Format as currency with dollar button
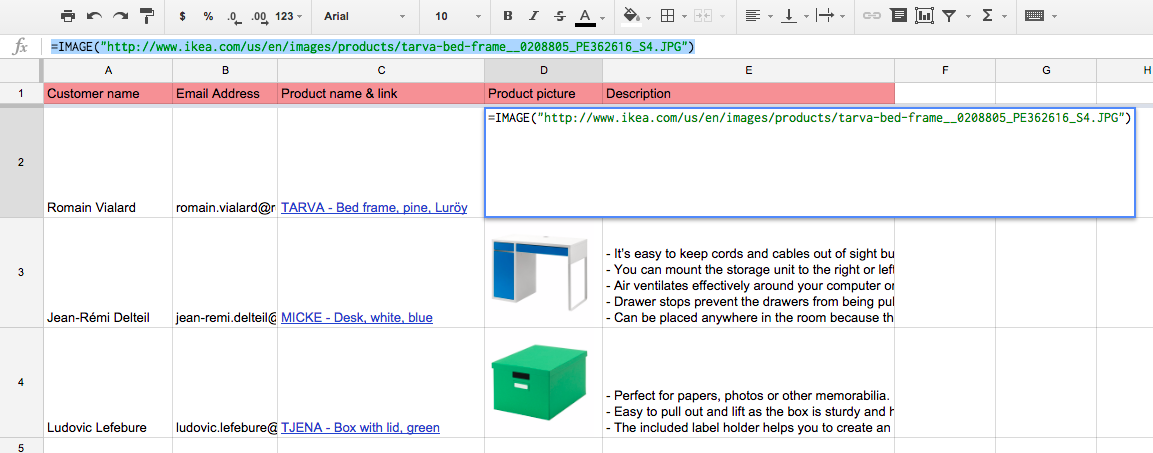Screen dimensions: 1153x453 [182, 16]
